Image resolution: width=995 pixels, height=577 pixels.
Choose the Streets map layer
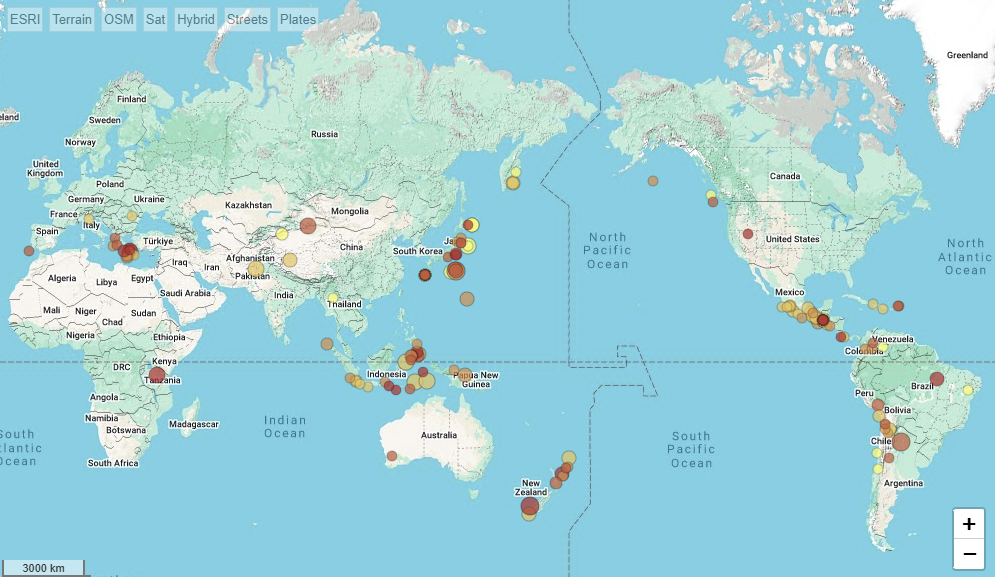247,20
